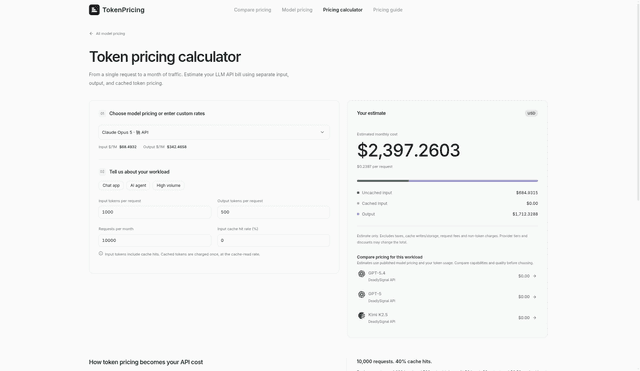Click the 10,000 requests, 40% cache hits heading
This screenshot has width=640, height=371.
(x=394, y=361)
